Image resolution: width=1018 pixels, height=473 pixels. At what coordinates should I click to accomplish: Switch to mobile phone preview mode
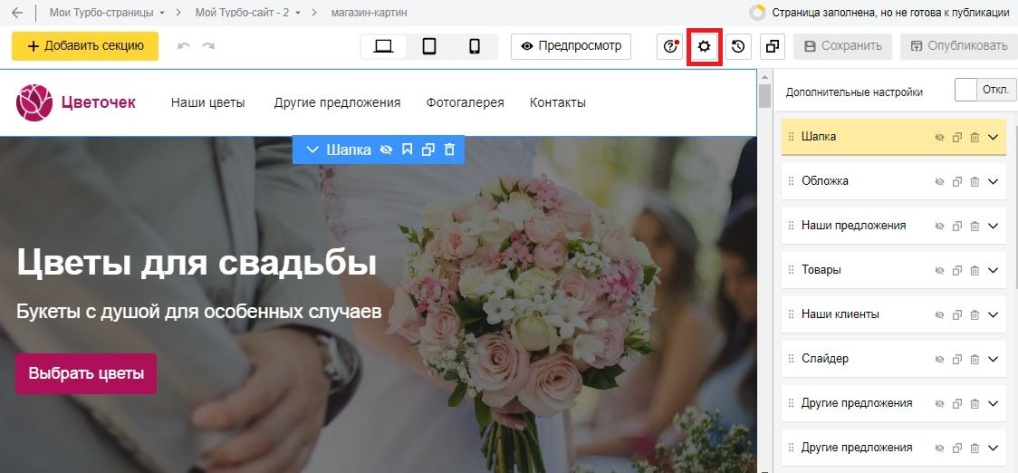click(x=474, y=46)
